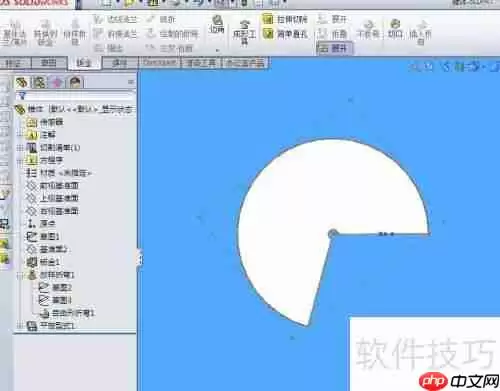Image resolution: width=500 pixels, height=391 pixels.
Task: Select the Base Flange/Tab tool (基体法兰)
Action: [15, 33]
